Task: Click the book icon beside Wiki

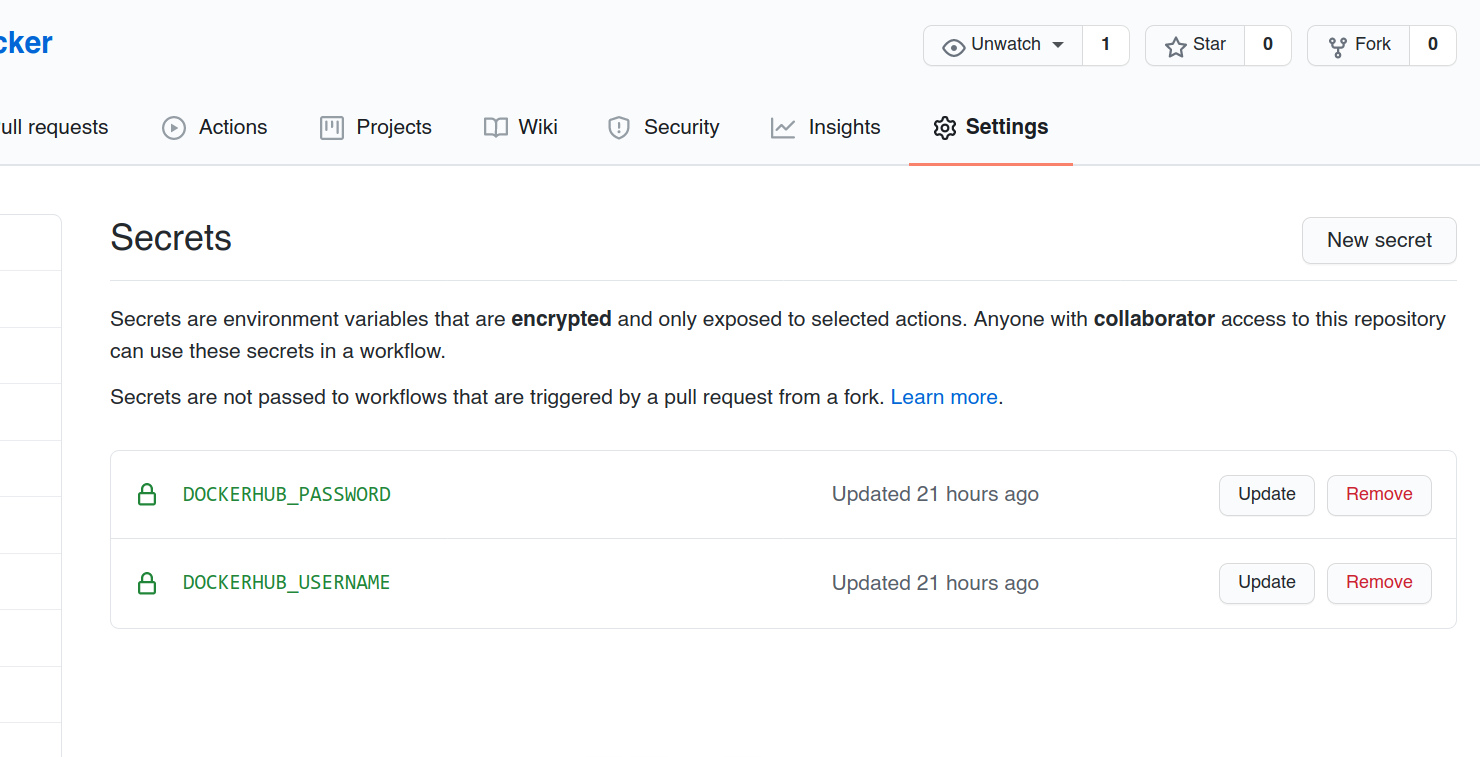Action: (496, 128)
